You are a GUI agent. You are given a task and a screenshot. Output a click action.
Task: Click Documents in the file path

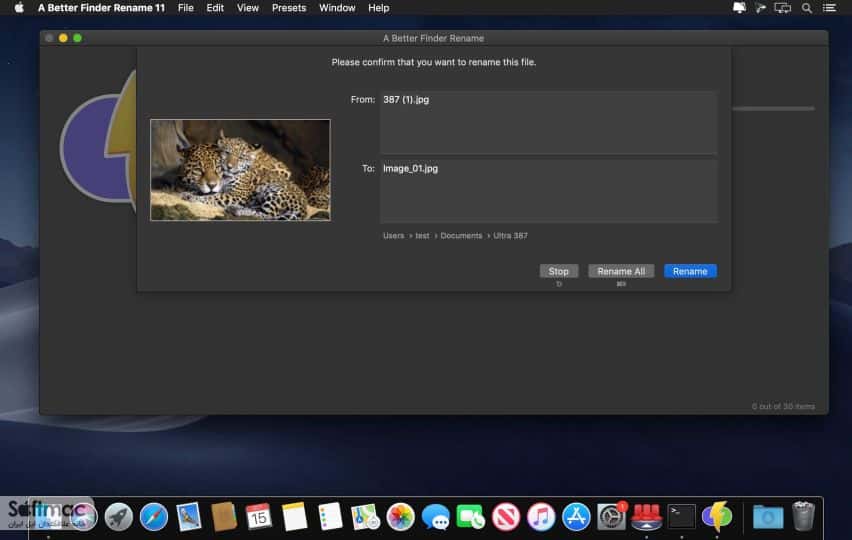461,236
